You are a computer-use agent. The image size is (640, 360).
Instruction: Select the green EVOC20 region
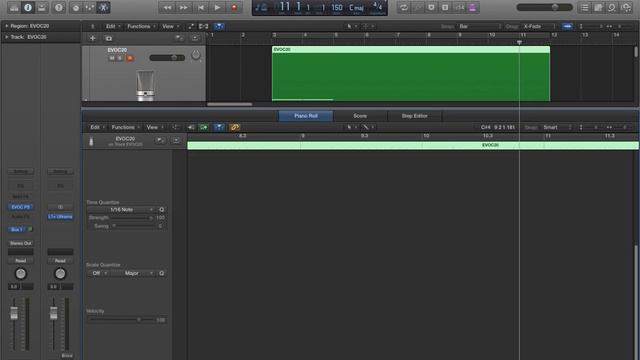(x=411, y=74)
